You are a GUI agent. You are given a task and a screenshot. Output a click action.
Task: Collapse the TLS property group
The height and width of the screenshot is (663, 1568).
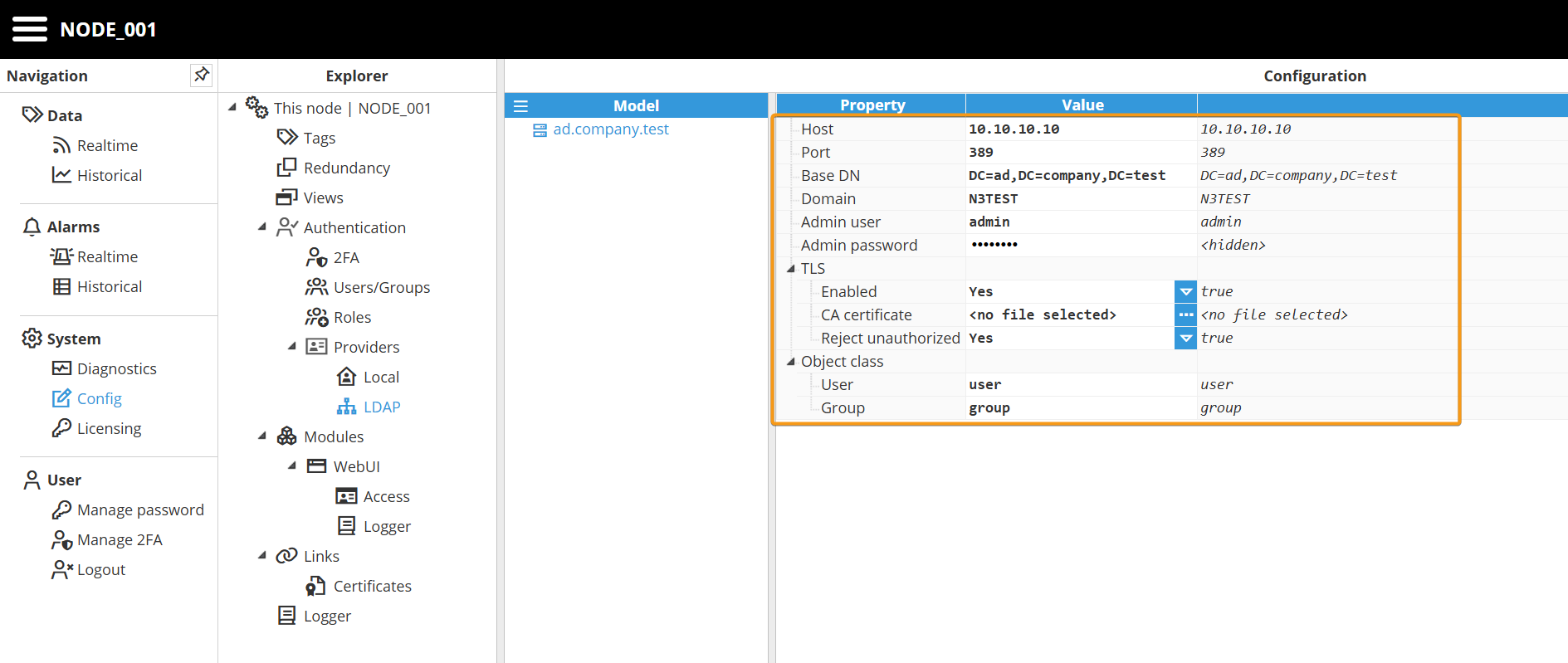791,268
